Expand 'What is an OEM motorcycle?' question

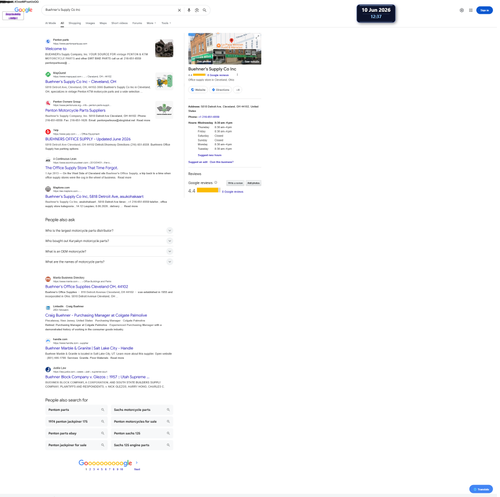coord(109,251)
